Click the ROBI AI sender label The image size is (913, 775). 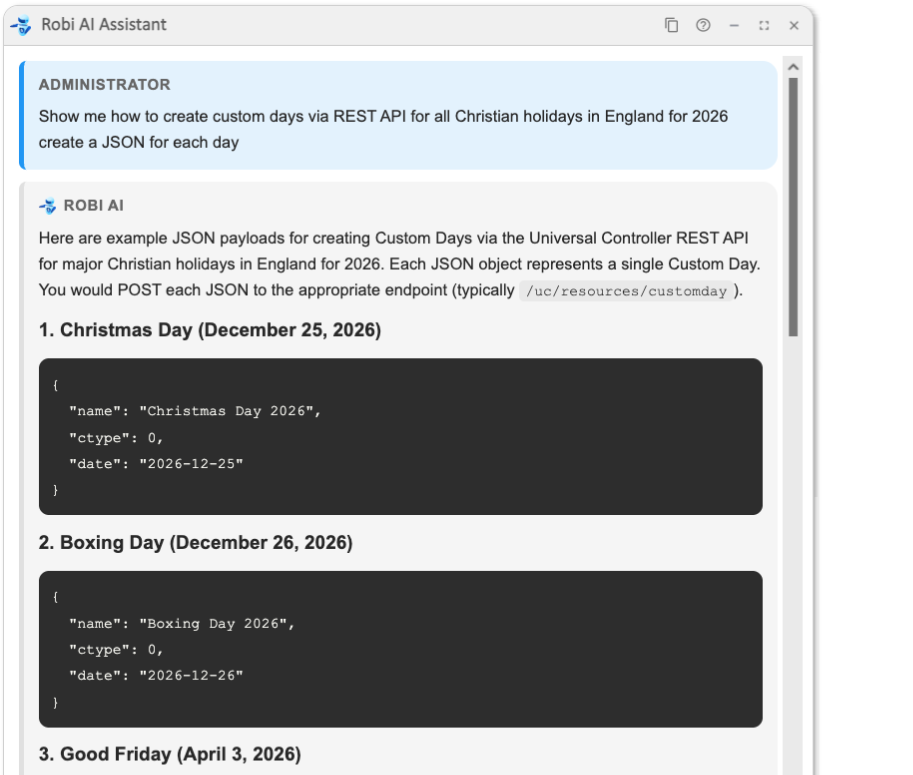tap(93, 206)
